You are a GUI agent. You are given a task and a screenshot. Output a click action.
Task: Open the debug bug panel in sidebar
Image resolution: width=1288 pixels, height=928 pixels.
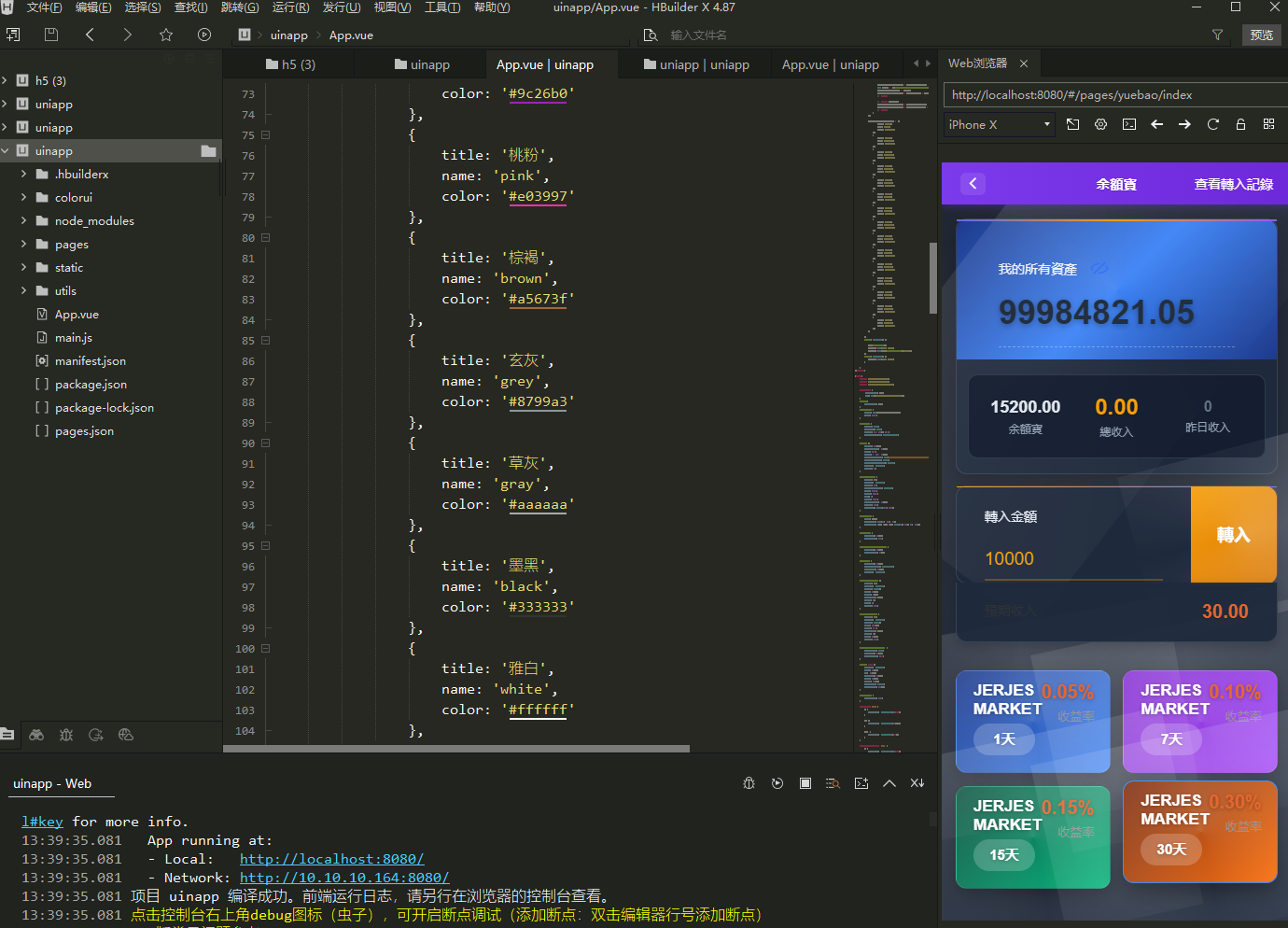click(66, 735)
